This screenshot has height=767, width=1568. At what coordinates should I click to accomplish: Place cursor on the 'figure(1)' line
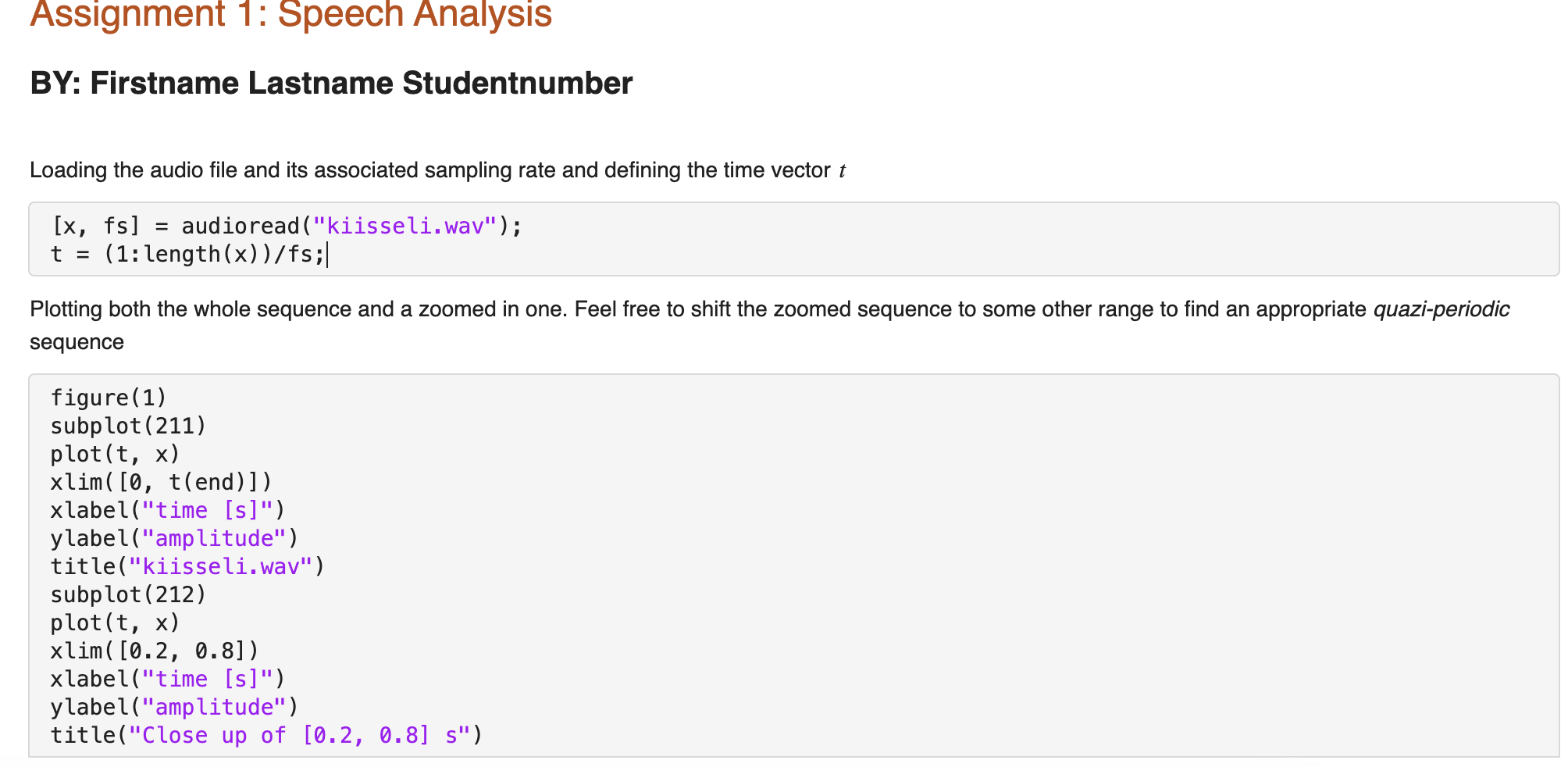click(x=109, y=398)
